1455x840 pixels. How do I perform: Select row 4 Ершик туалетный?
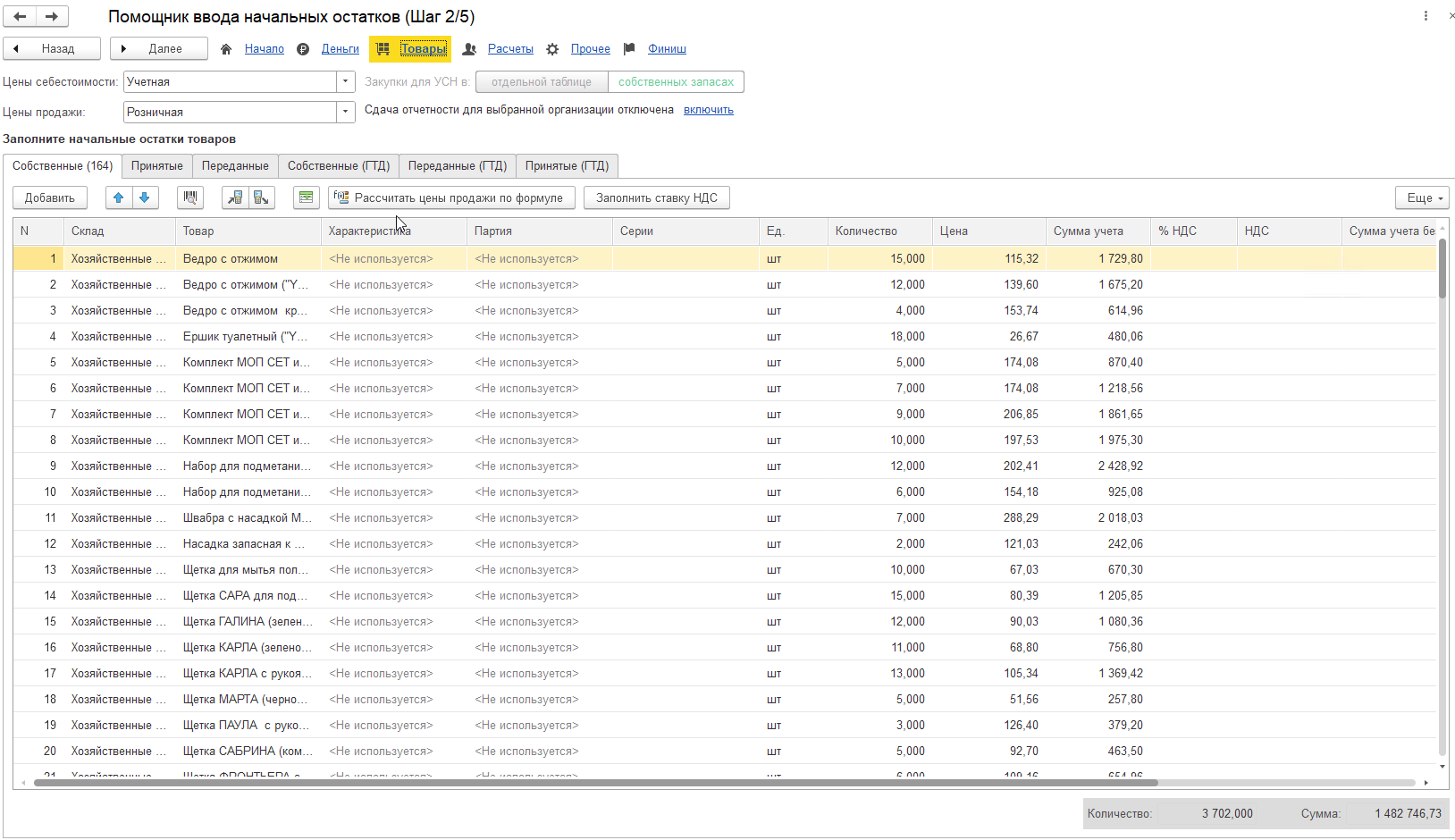[724, 337]
